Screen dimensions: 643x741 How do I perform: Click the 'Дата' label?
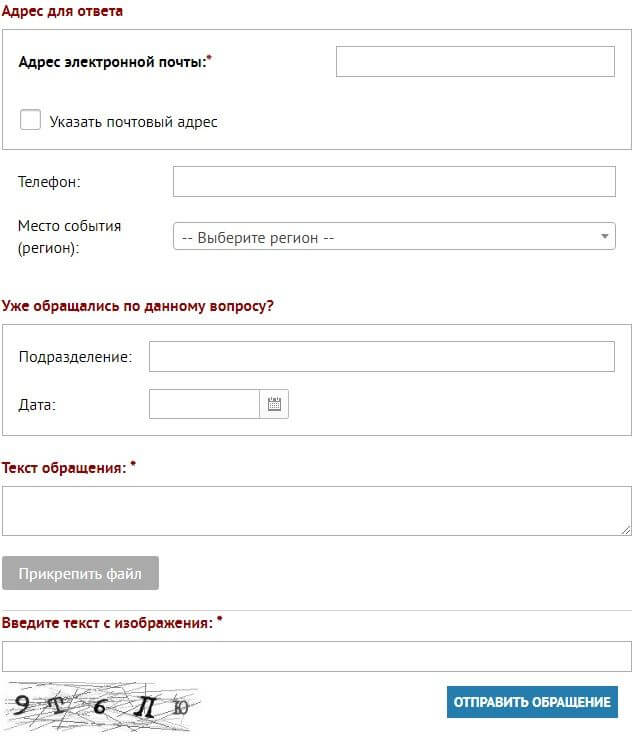(37, 405)
